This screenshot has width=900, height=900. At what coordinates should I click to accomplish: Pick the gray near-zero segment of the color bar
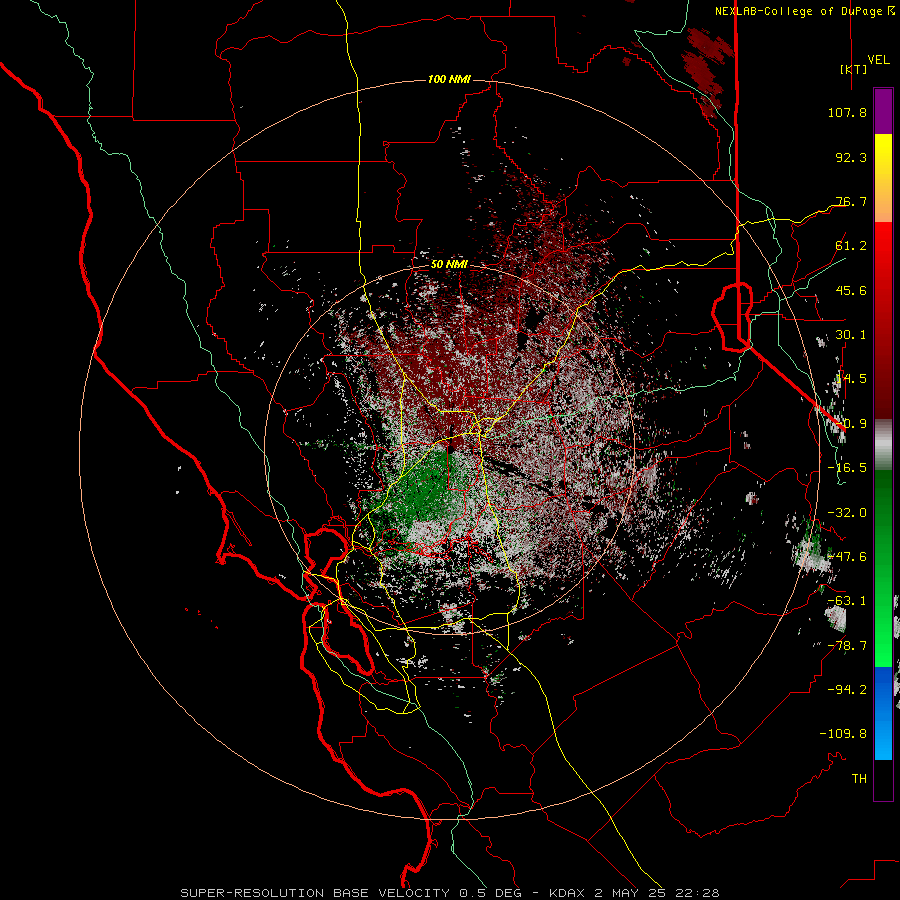pos(883,445)
